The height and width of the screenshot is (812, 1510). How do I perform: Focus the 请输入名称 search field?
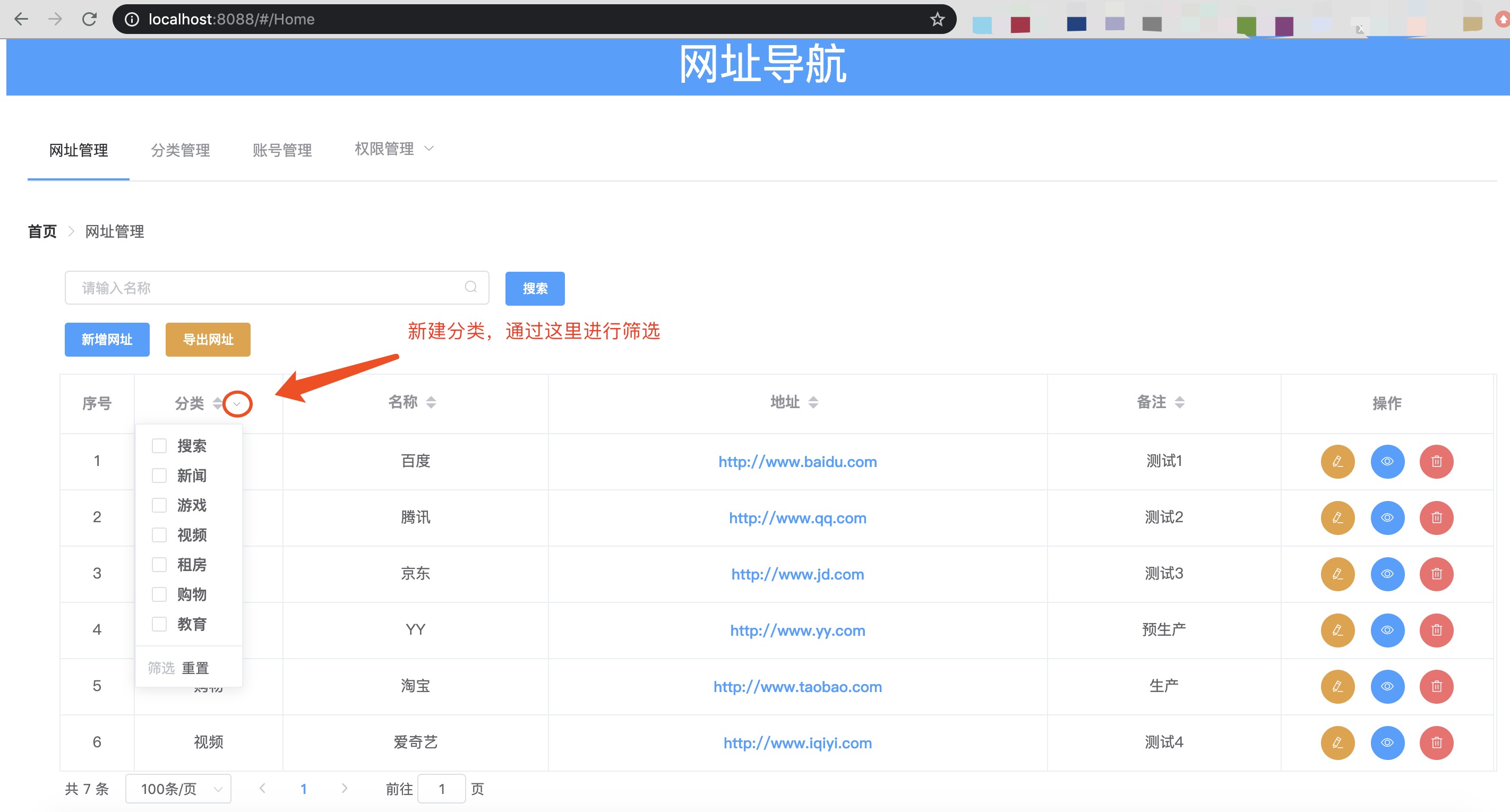[x=277, y=288]
